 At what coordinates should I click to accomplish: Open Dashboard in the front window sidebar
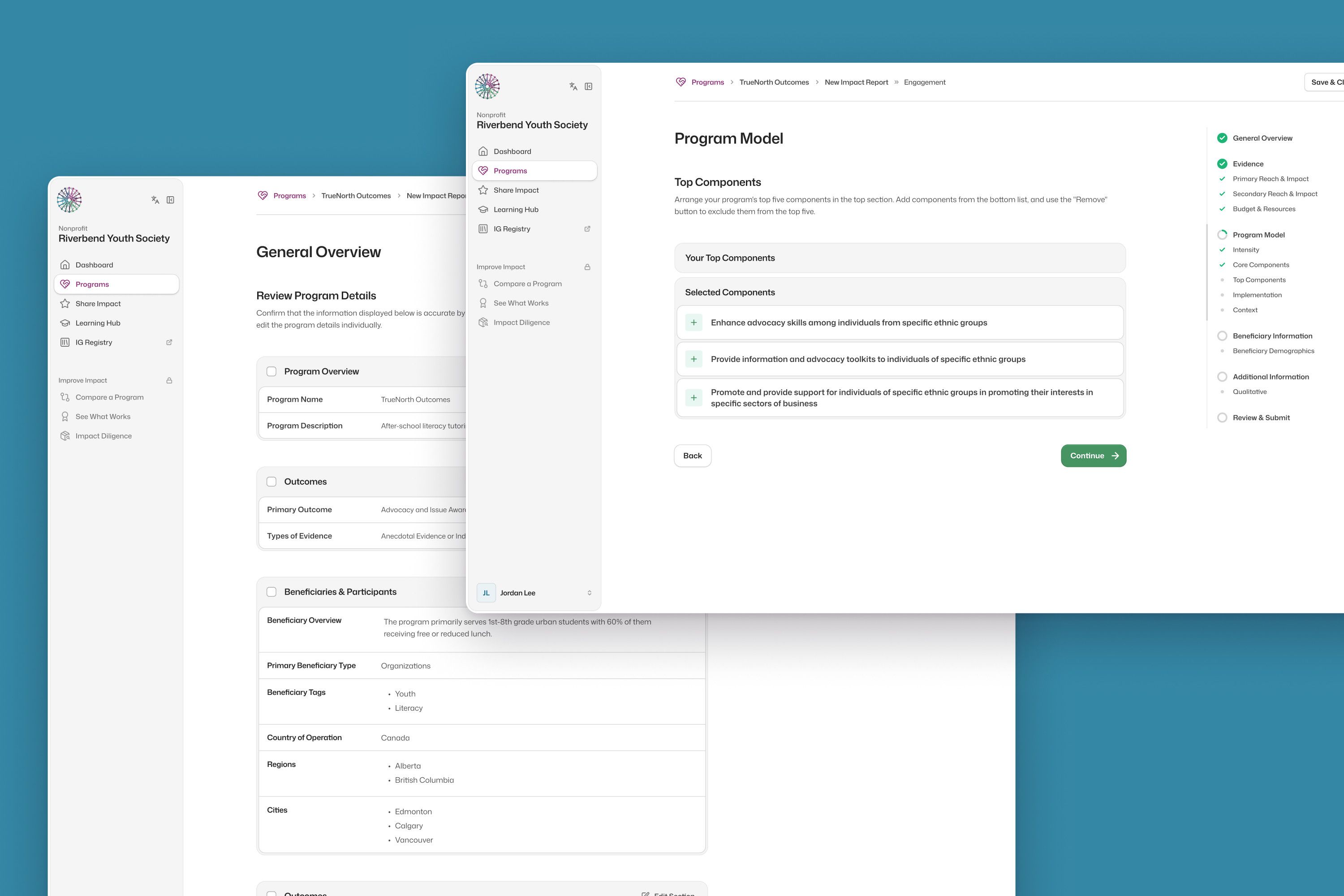[x=534, y=151]
